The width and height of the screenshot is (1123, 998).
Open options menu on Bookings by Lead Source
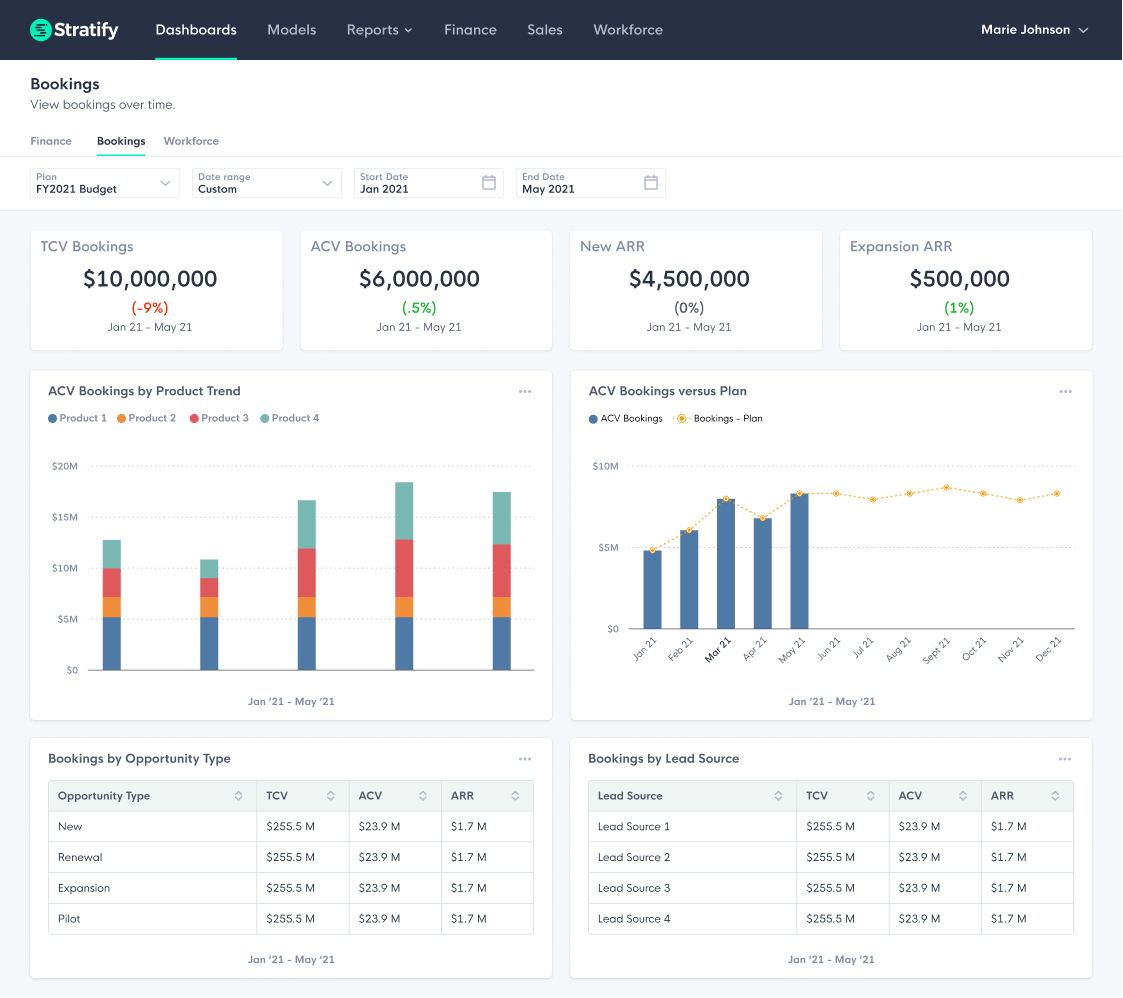(x=1066, y=759)
